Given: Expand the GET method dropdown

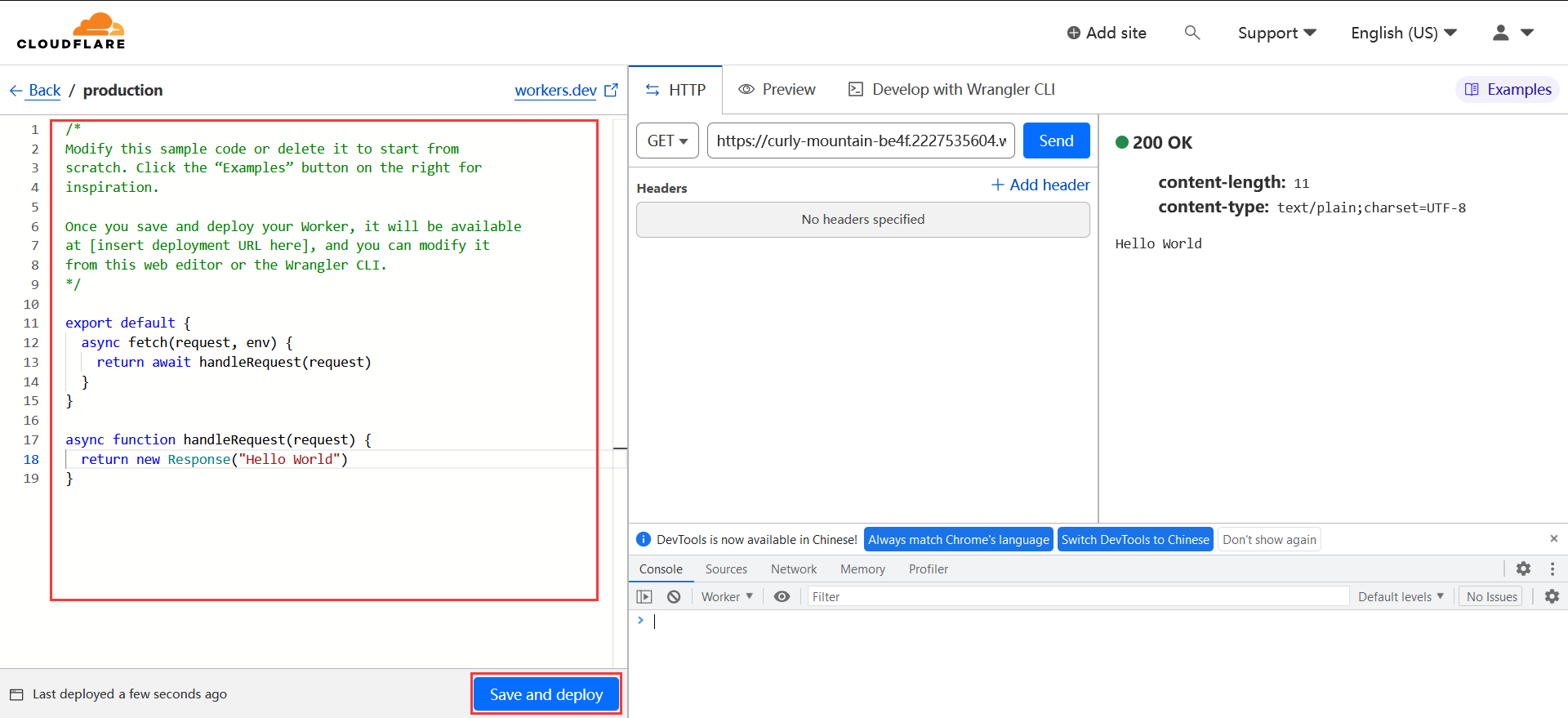Looking at the screenshot, I should (667, 140).
